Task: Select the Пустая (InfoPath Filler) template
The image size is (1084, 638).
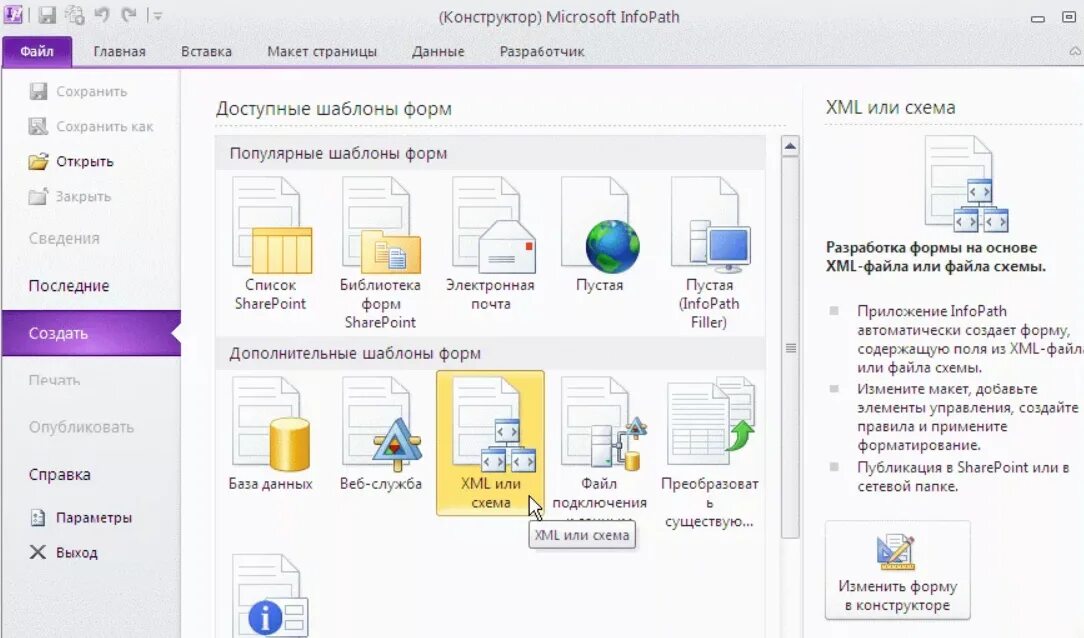Action: coord(709,254)
